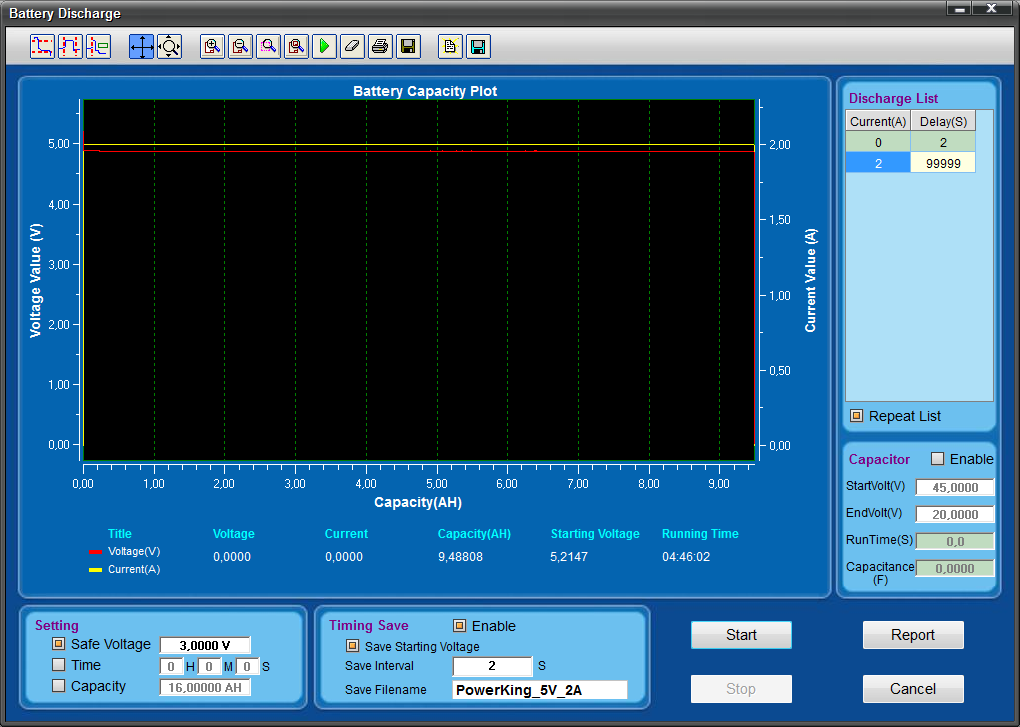Click the printer icon in toolbar
The image size is (1020, 727).
pyautogui.click(x=380, y=46)
